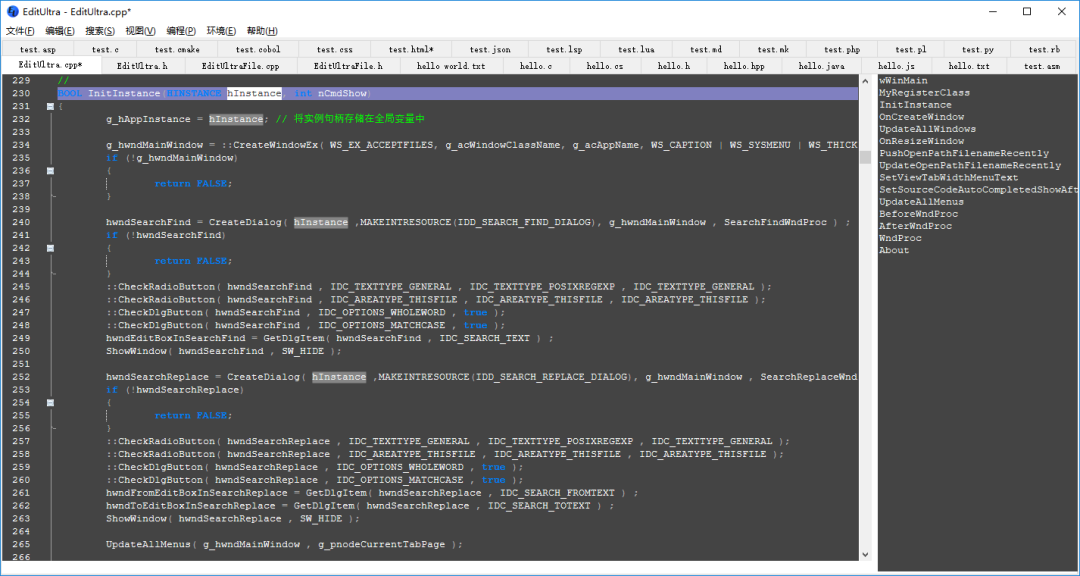Image resolution: width=1080 pixels, height=576 pixels.
Task: Jump to About in the function list
Action: [x=894, y=250]
